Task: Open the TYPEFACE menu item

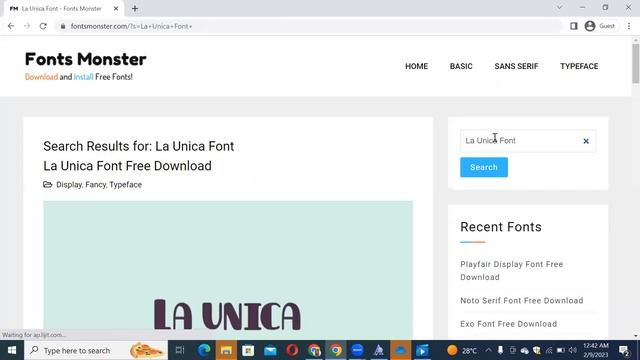Action: 579,66
